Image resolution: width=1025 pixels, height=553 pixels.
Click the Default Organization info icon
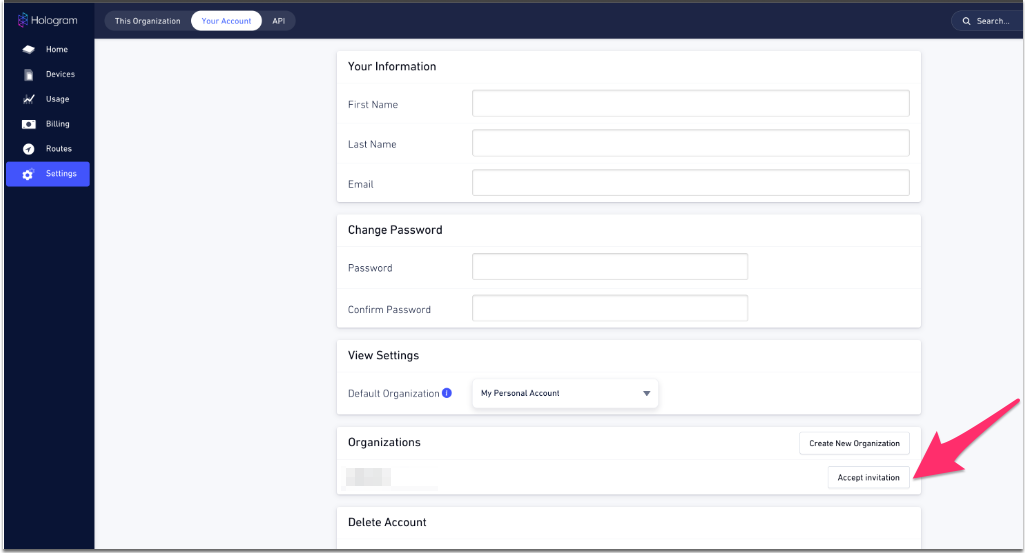[x=447, y=393]
